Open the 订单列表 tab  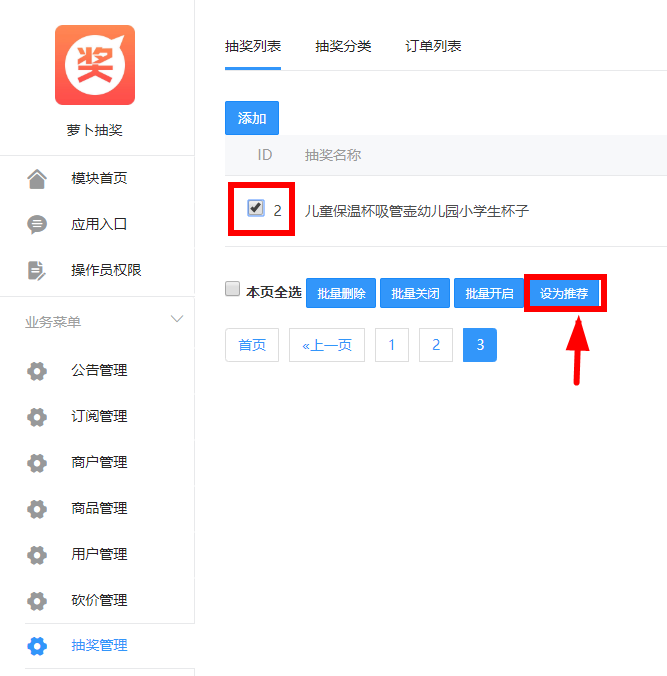pyautogui.click(x=433, y=47)
